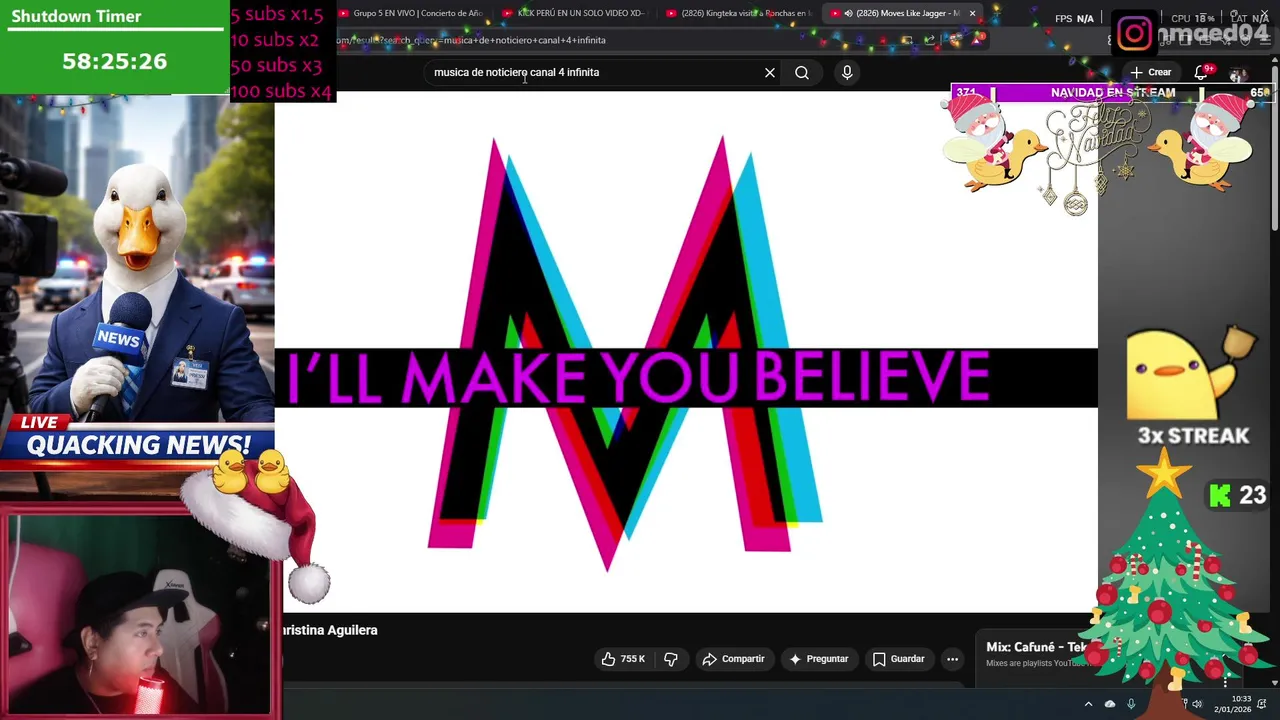Save the video with Guardar

(x=898, y=659)
